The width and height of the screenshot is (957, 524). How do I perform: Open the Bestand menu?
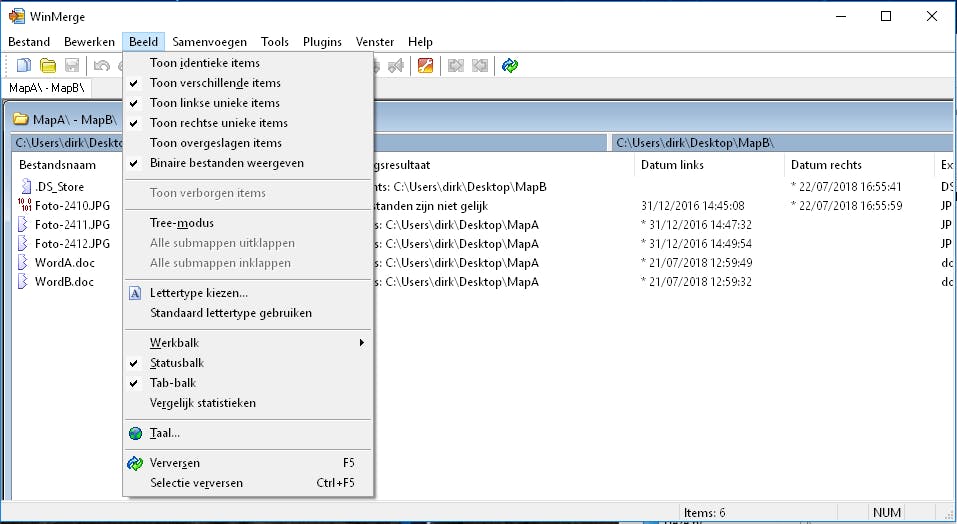29,41
